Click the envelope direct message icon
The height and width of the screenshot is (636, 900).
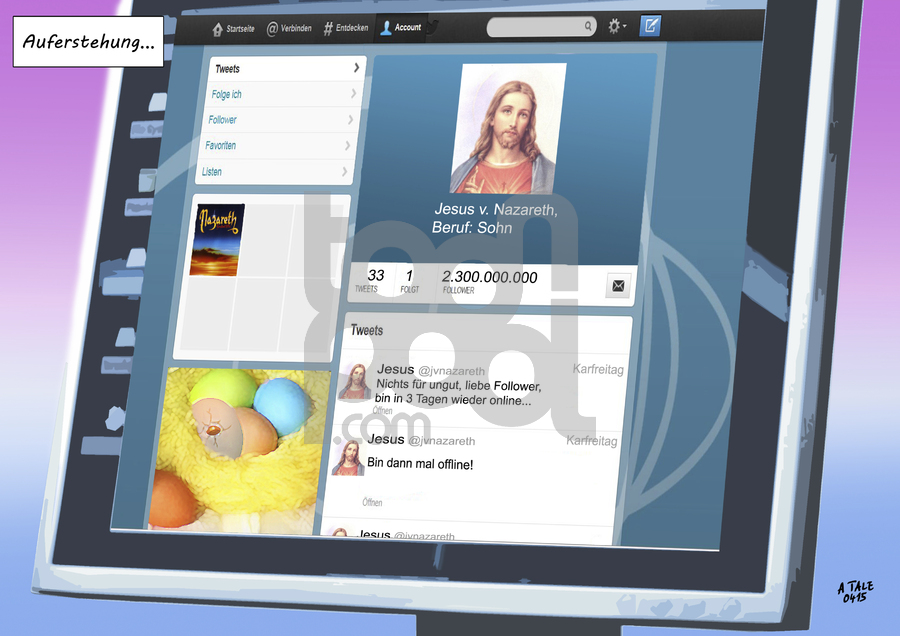tap(618, 285)
